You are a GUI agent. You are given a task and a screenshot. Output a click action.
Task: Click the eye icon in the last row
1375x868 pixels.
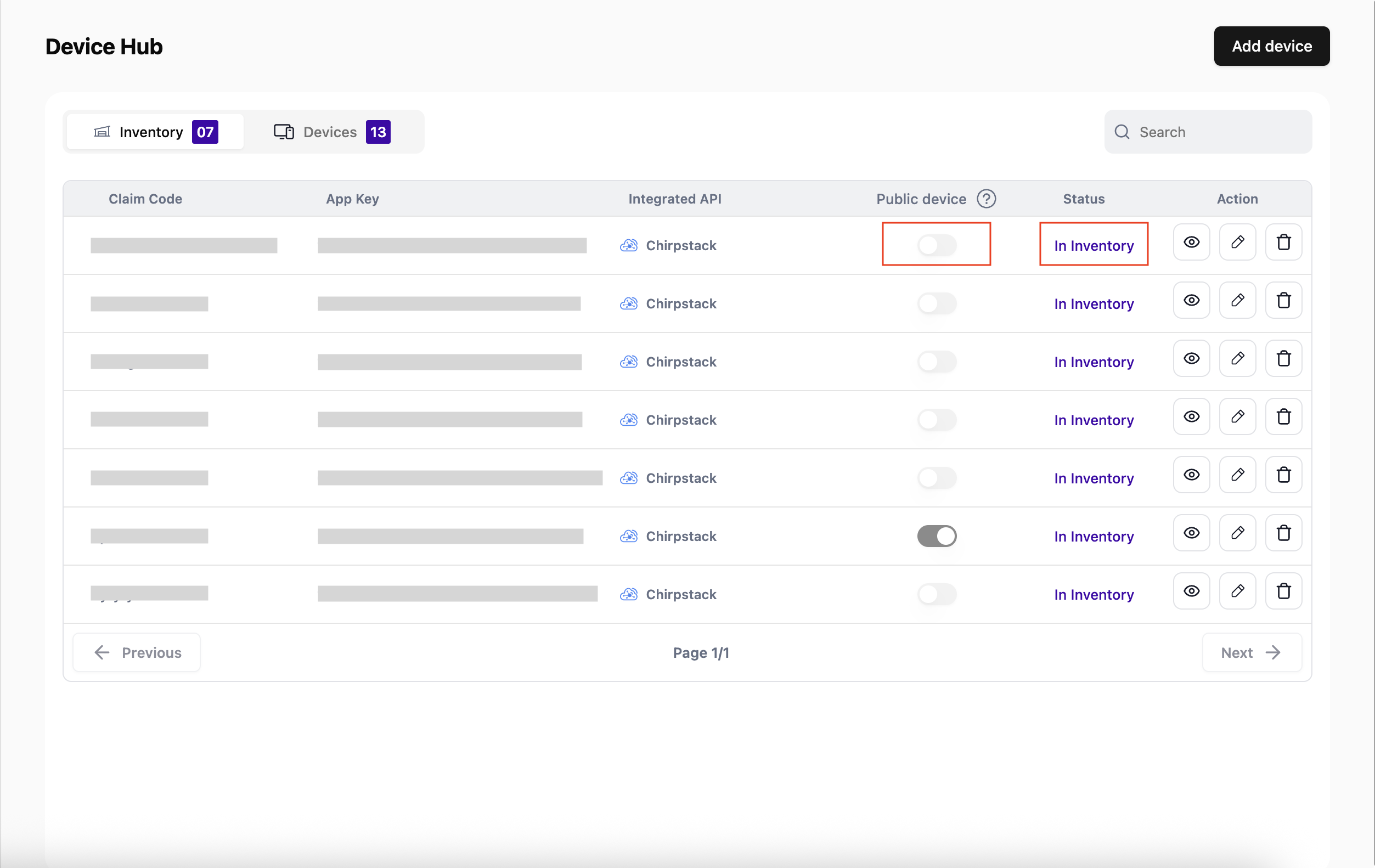[1191, 591]
